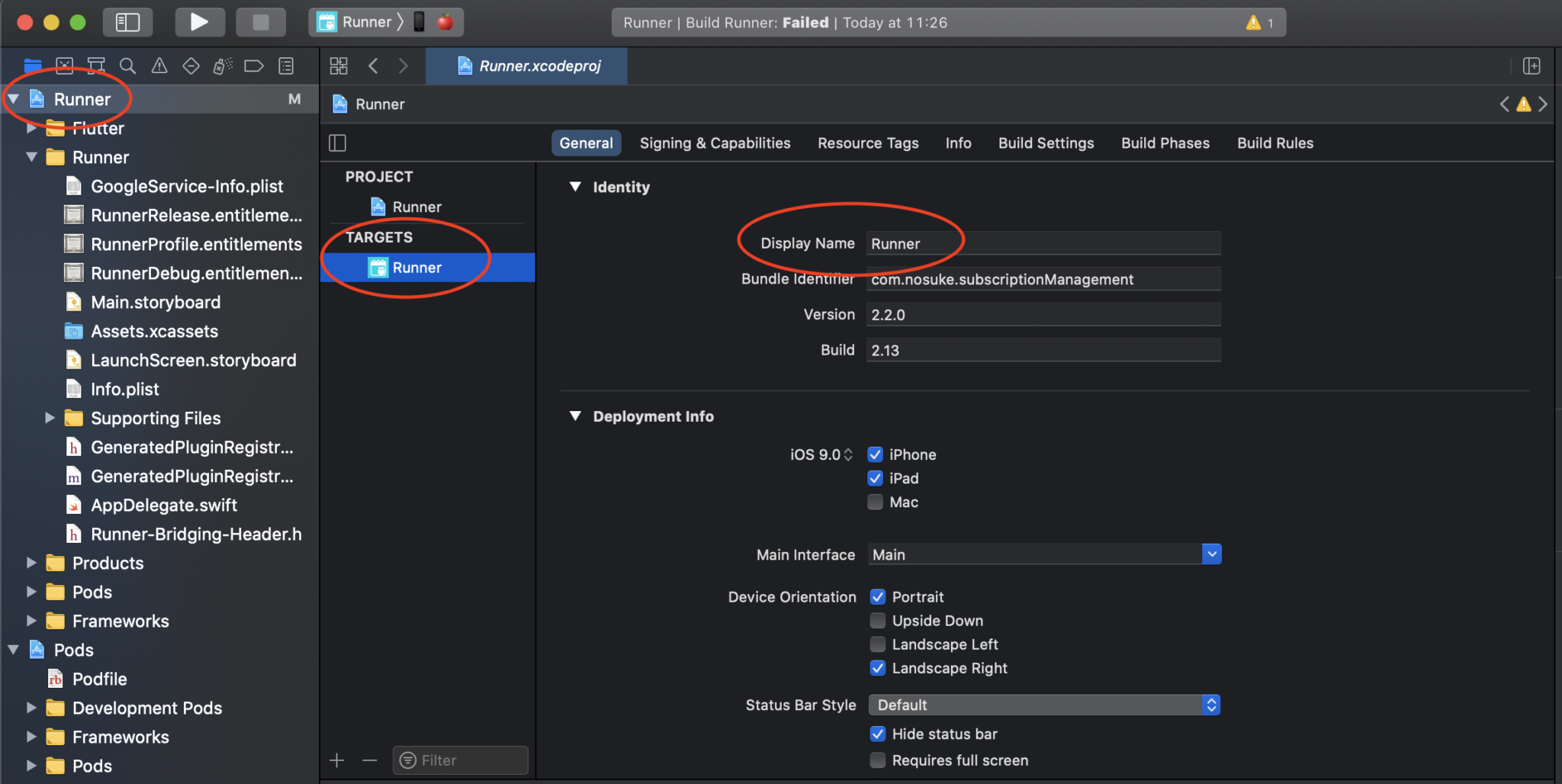Screen dimensions: 1562x784
Task: Expand the Supporting Files folder
Action: click(x=50, y=418)
